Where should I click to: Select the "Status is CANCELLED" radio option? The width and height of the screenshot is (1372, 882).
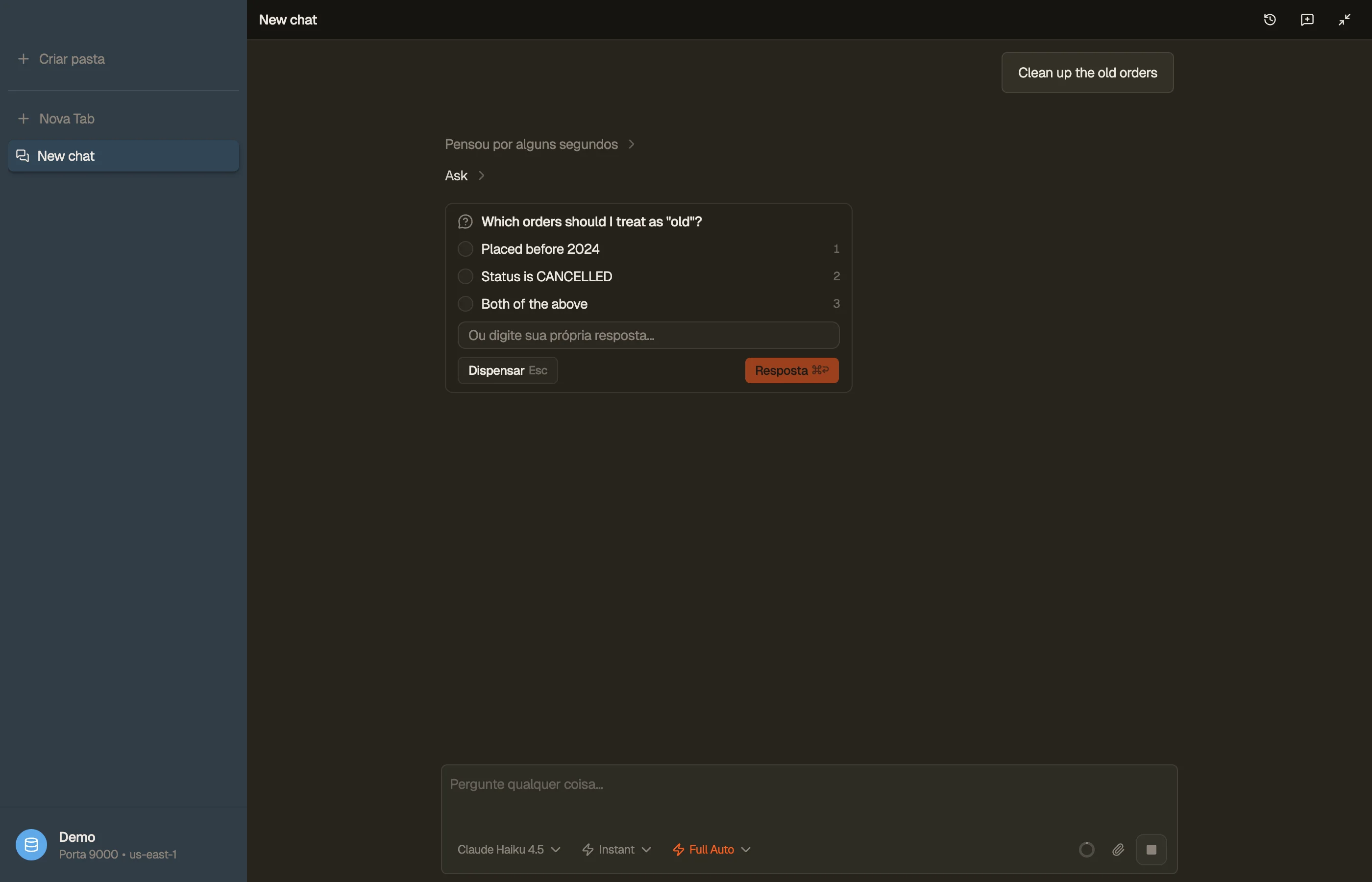[x=465, y=277]
